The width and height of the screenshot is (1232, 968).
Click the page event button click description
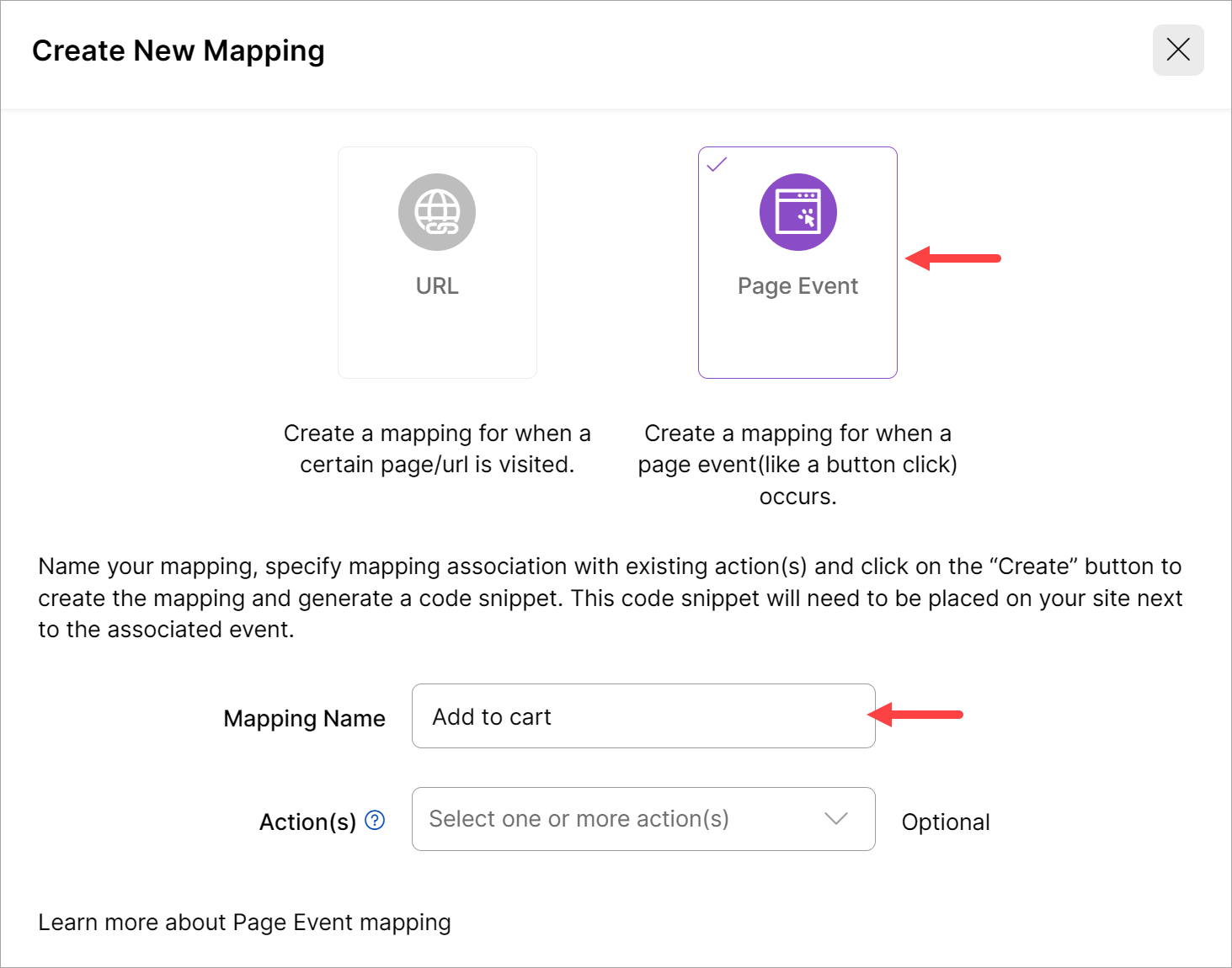coord(797,465)
